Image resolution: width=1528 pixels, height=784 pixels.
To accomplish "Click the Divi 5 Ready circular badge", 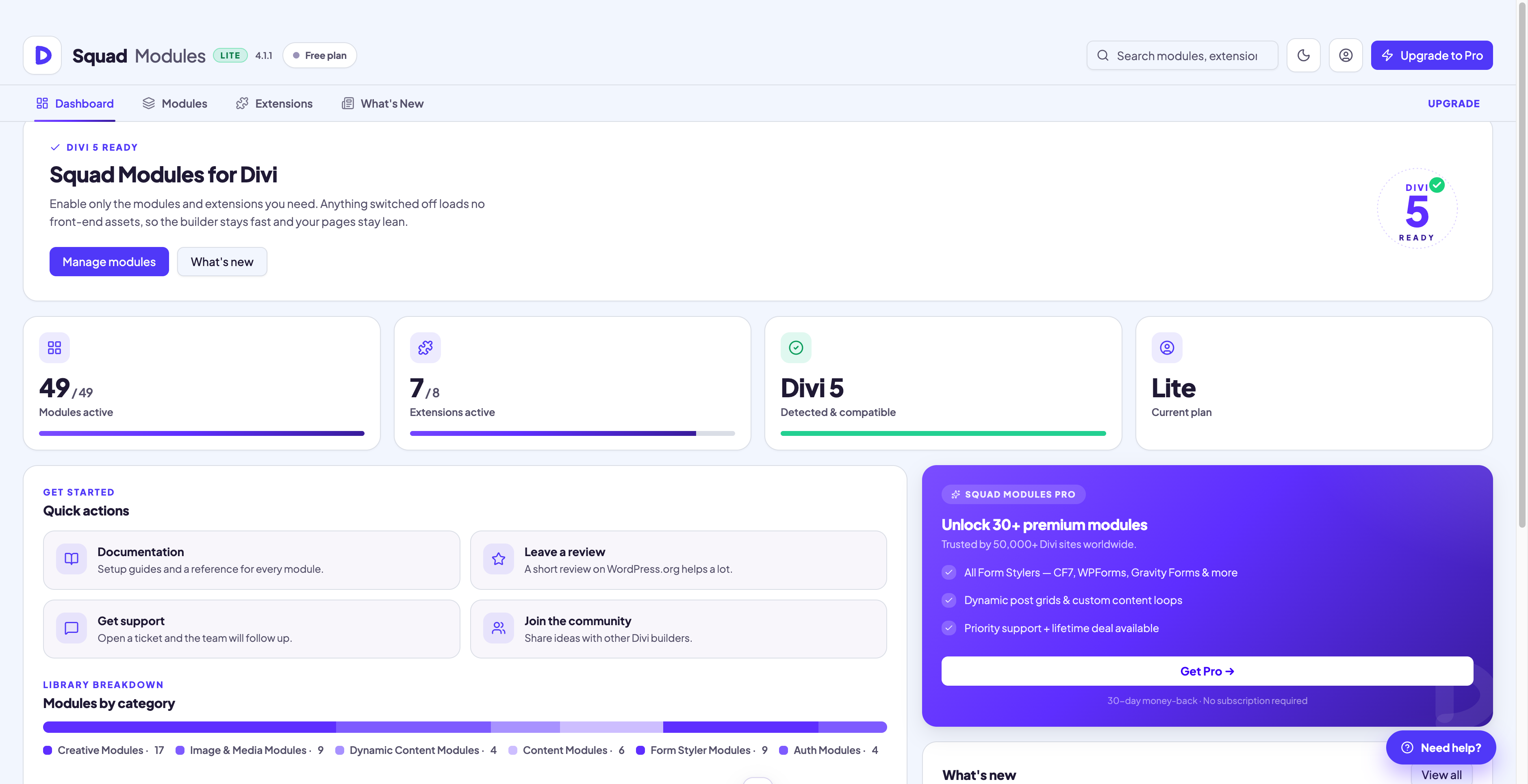I will (x=1417, y=209).
